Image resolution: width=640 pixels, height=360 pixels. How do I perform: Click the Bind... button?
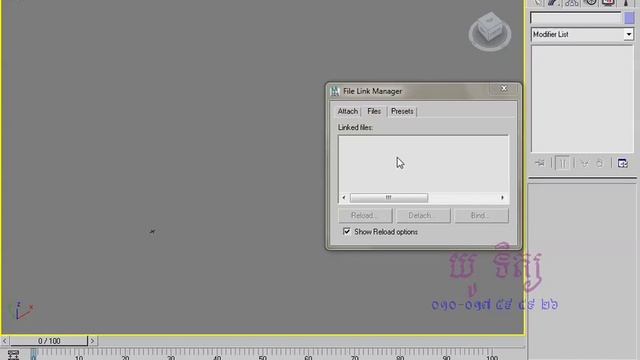click(x=481, y=215)
